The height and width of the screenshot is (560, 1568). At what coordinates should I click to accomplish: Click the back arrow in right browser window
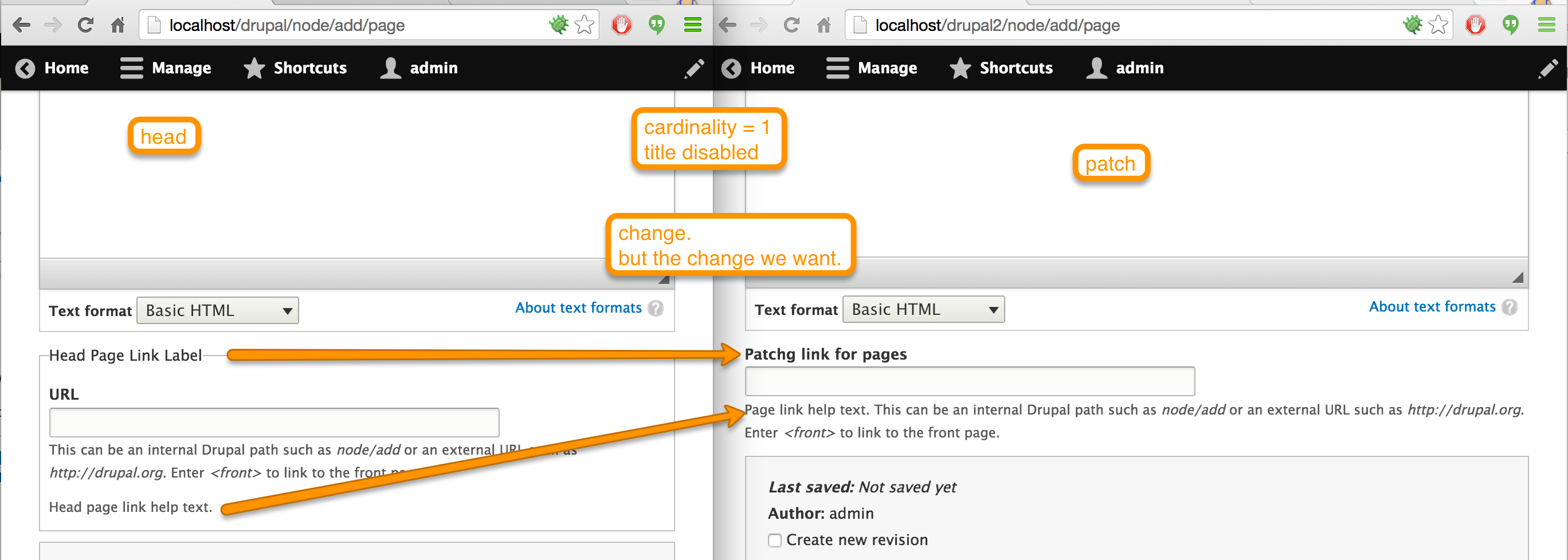pyautogui.click(x=727, y=25)
